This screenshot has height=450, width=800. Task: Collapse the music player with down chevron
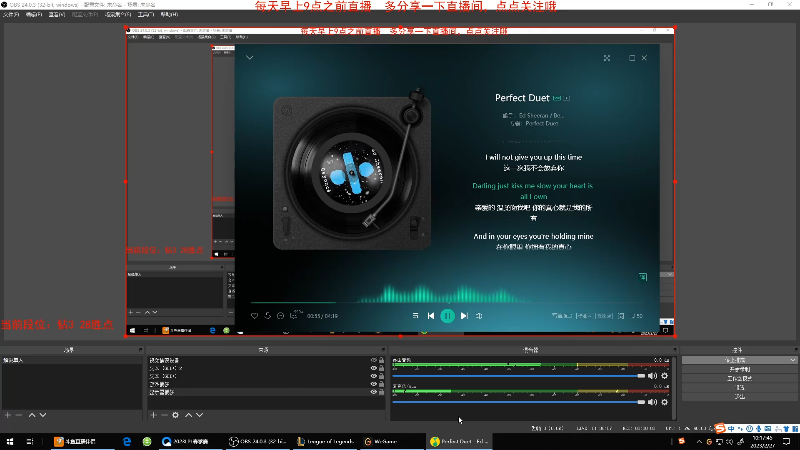coord(249,58)
